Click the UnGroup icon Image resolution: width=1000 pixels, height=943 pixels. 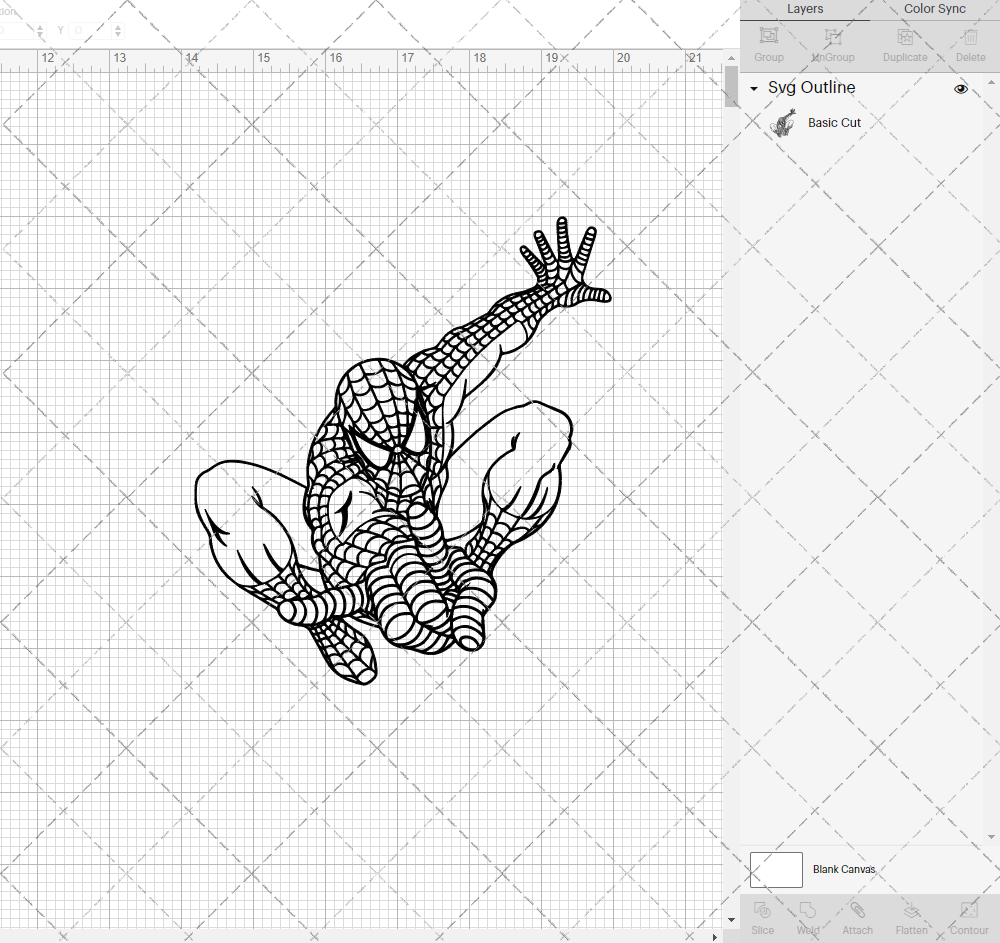(x=832, y=37)
